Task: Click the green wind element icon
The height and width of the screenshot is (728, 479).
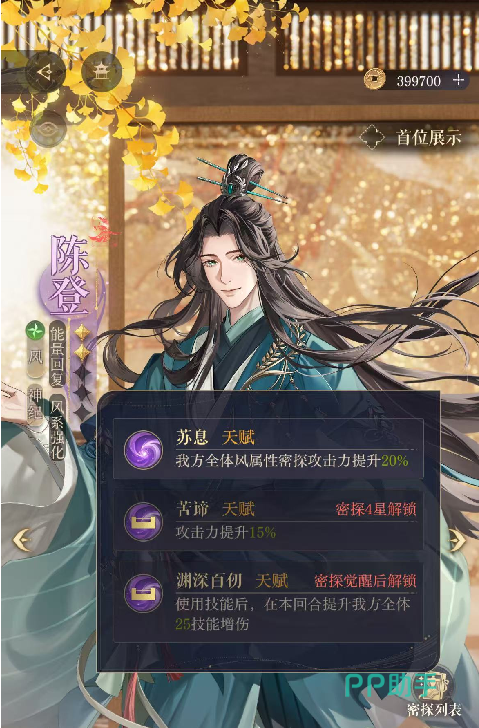Action: pos(35,331)
